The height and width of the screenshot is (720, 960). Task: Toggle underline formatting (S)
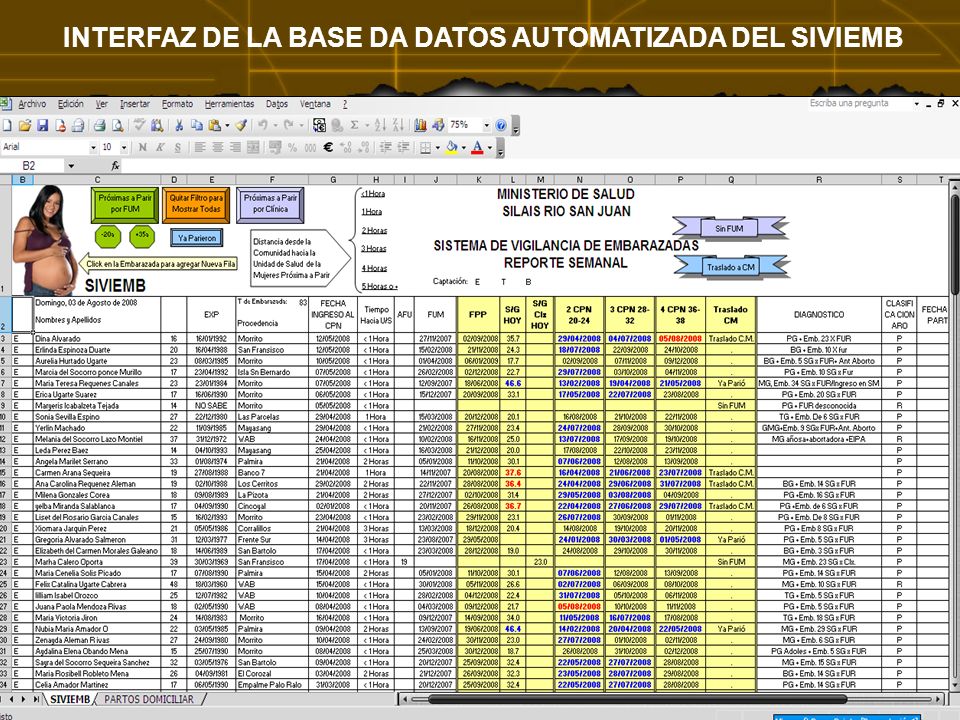(178, 148)
